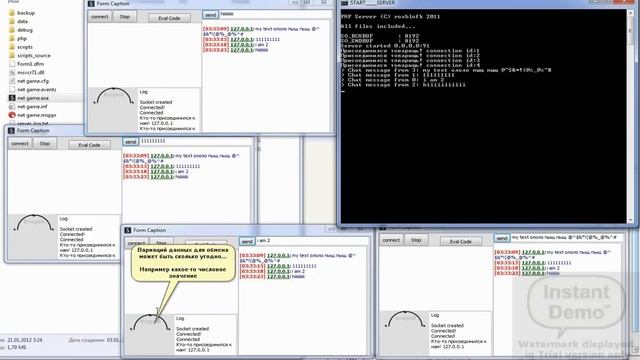Click console line 'PHP Server (C) roxblnfk 2011'
Viewport: 640px width, 360px height.
390,16
